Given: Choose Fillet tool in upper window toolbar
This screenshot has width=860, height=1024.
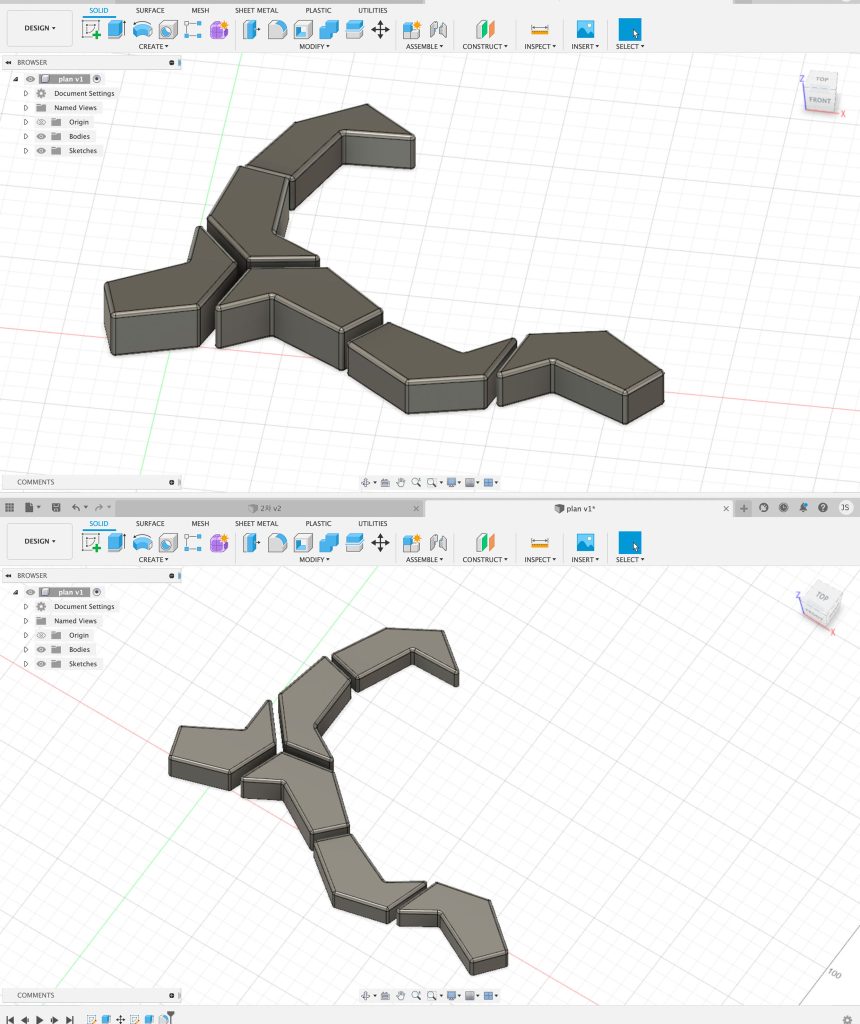Looking at the screenshot, I should [x=278, y=29].
